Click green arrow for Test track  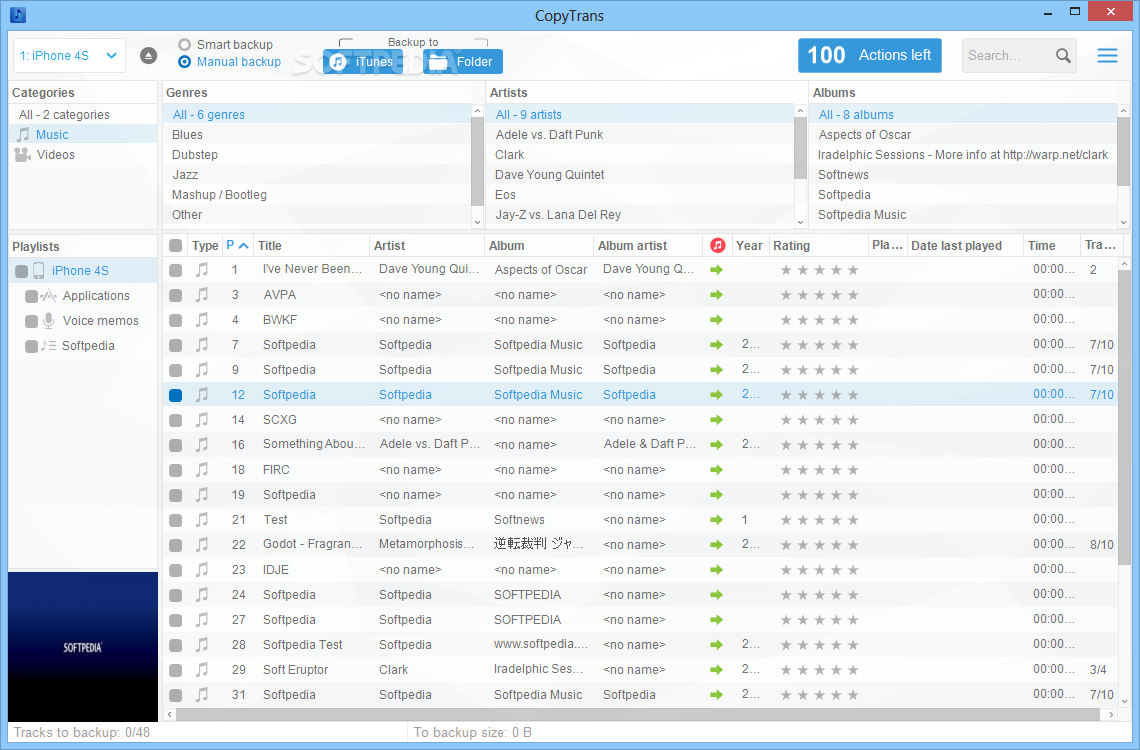[716, 520]
